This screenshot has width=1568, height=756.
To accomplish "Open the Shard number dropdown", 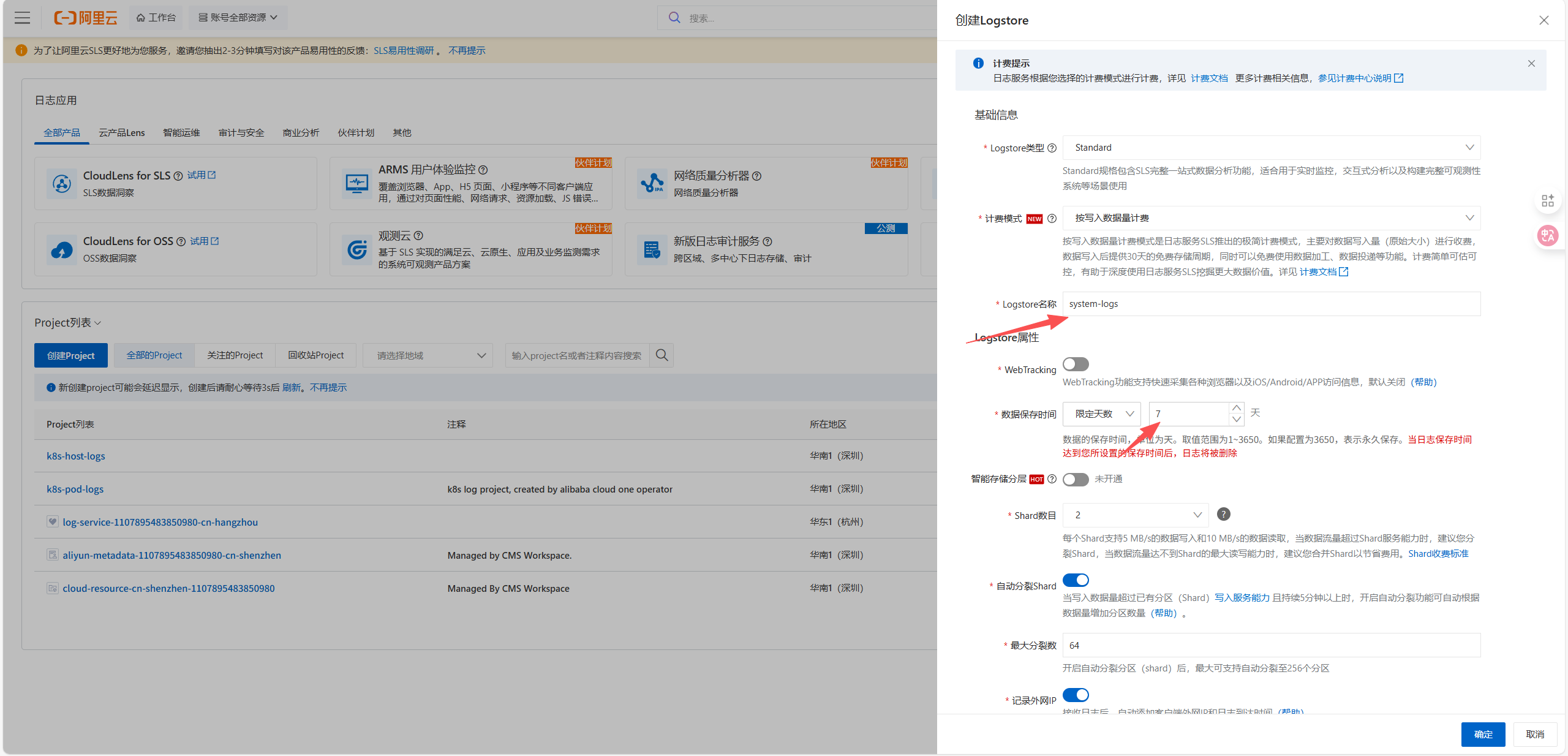I will click(1135, 515).
